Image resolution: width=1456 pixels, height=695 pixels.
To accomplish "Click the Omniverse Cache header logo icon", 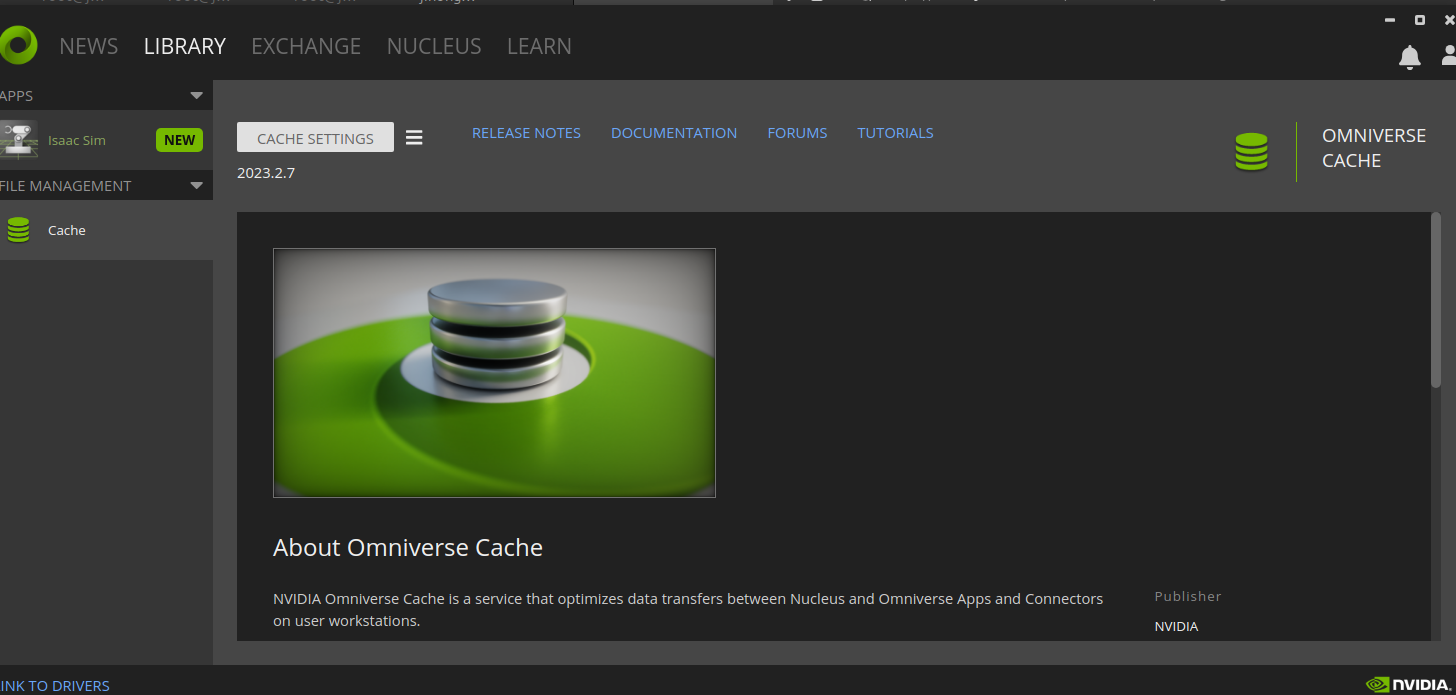I will 1251,152.
